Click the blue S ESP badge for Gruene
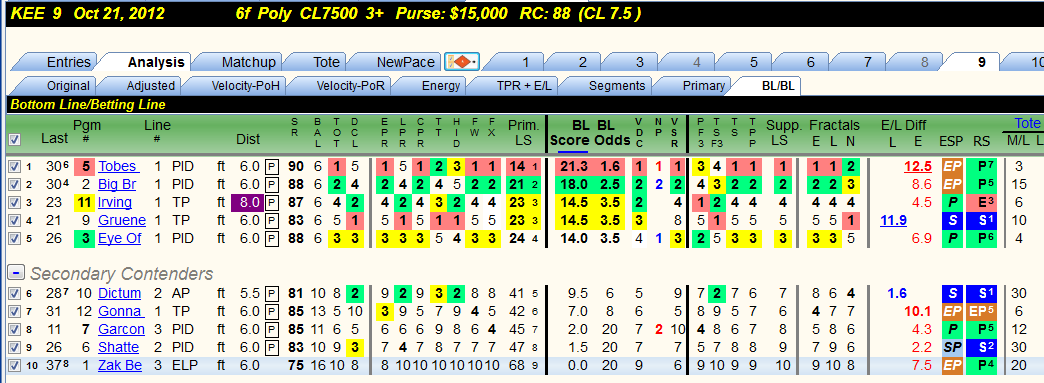 tap(951, 220)
